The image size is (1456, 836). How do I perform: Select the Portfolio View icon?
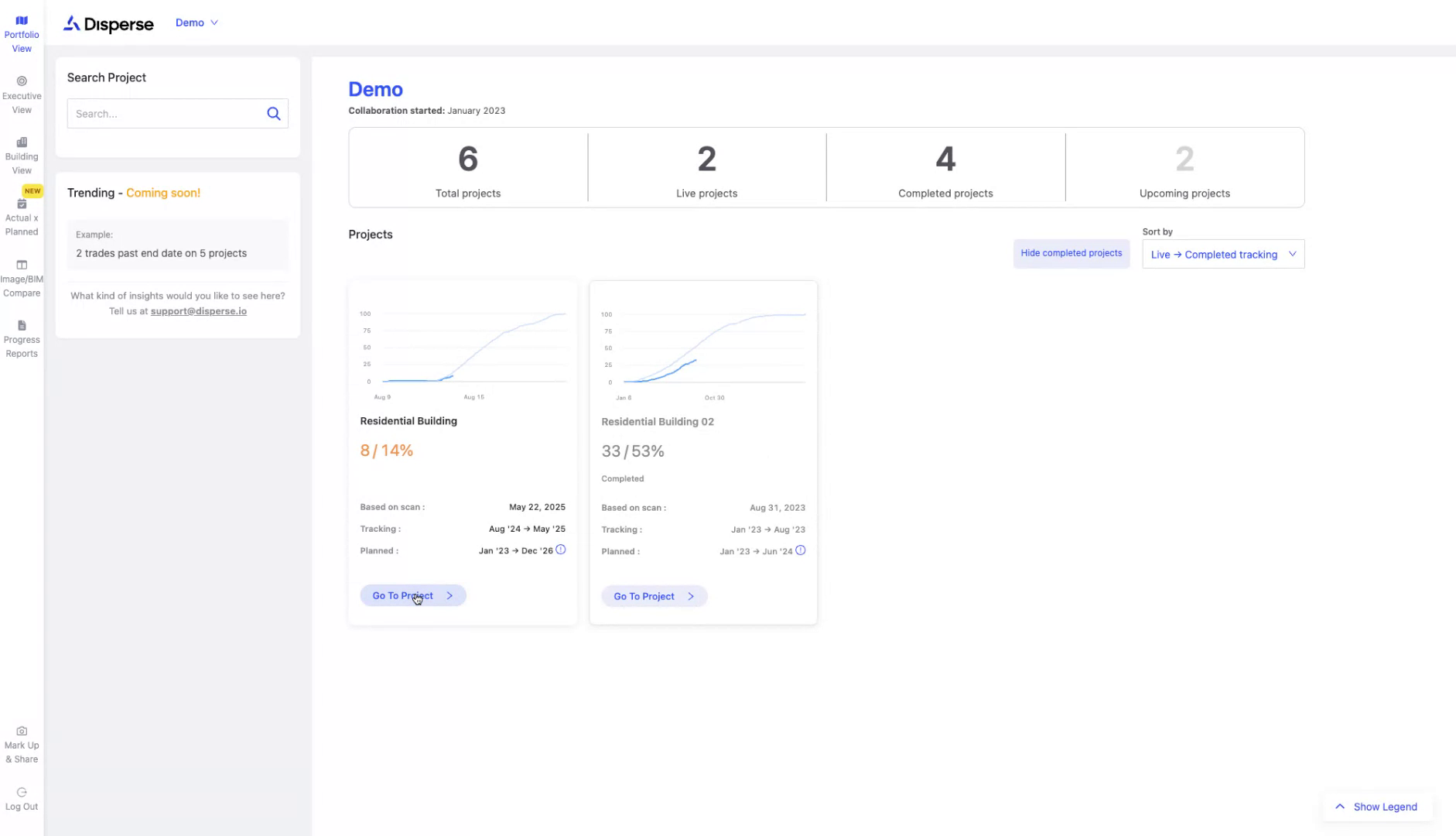click(x=21, y=31)
